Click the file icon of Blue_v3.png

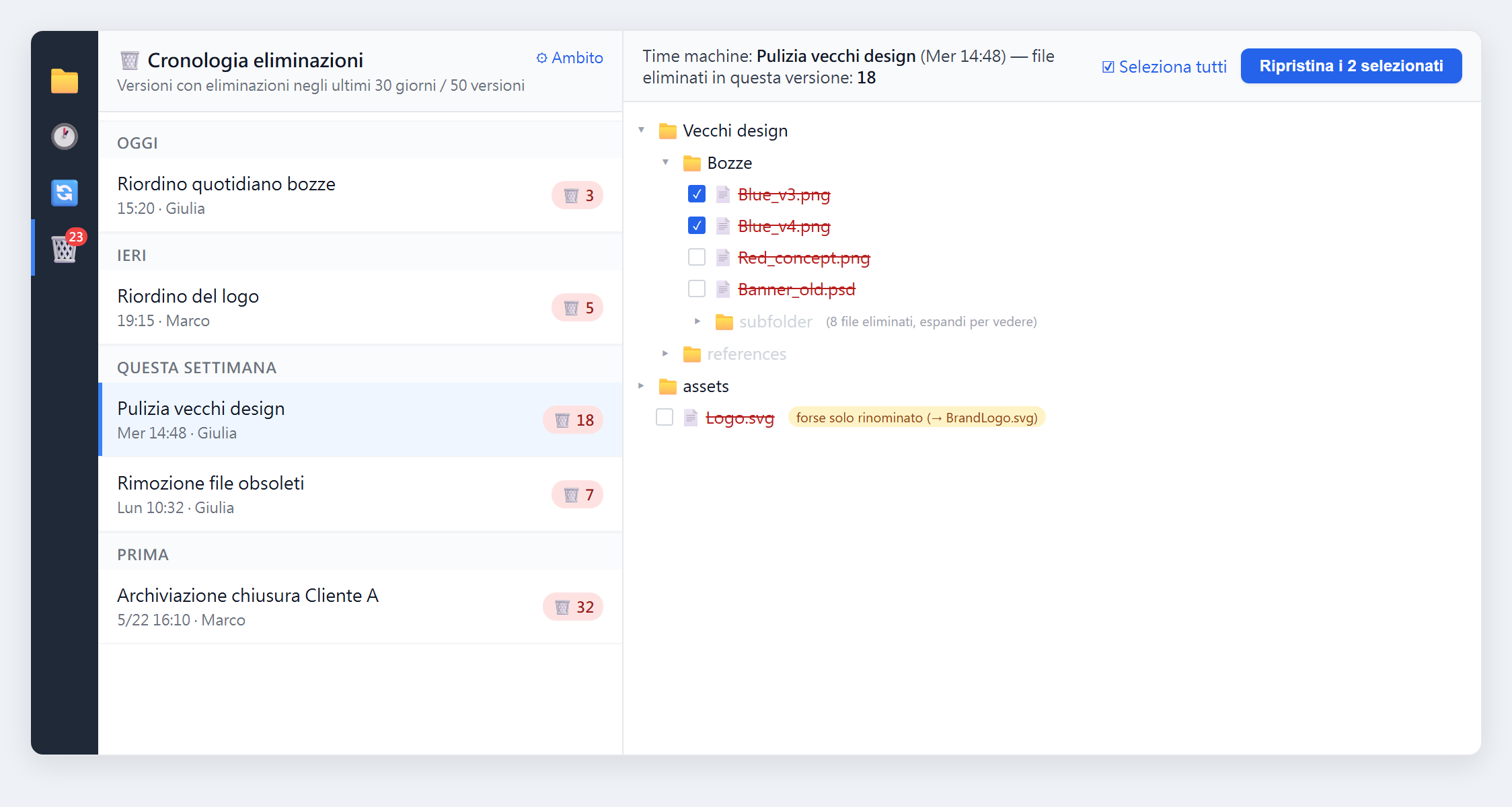(723, 194)
